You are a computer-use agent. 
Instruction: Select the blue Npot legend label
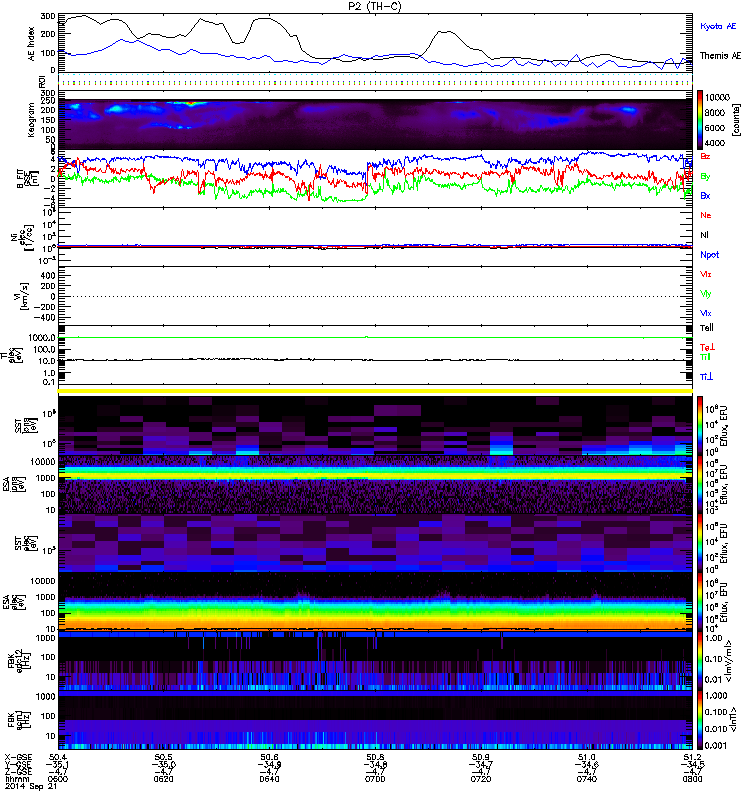[x=710, y=255]
